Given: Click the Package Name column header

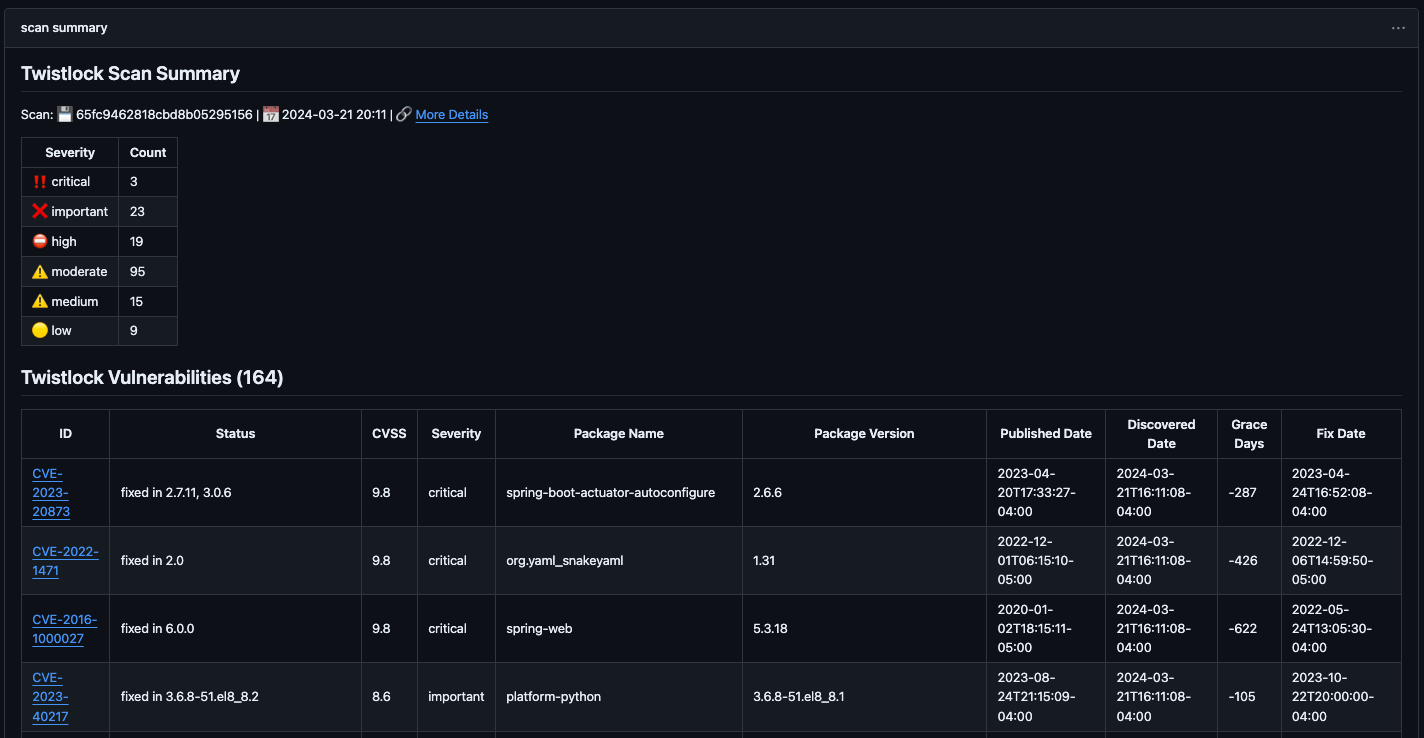Looking at the screenshot, I should (618, 434).
